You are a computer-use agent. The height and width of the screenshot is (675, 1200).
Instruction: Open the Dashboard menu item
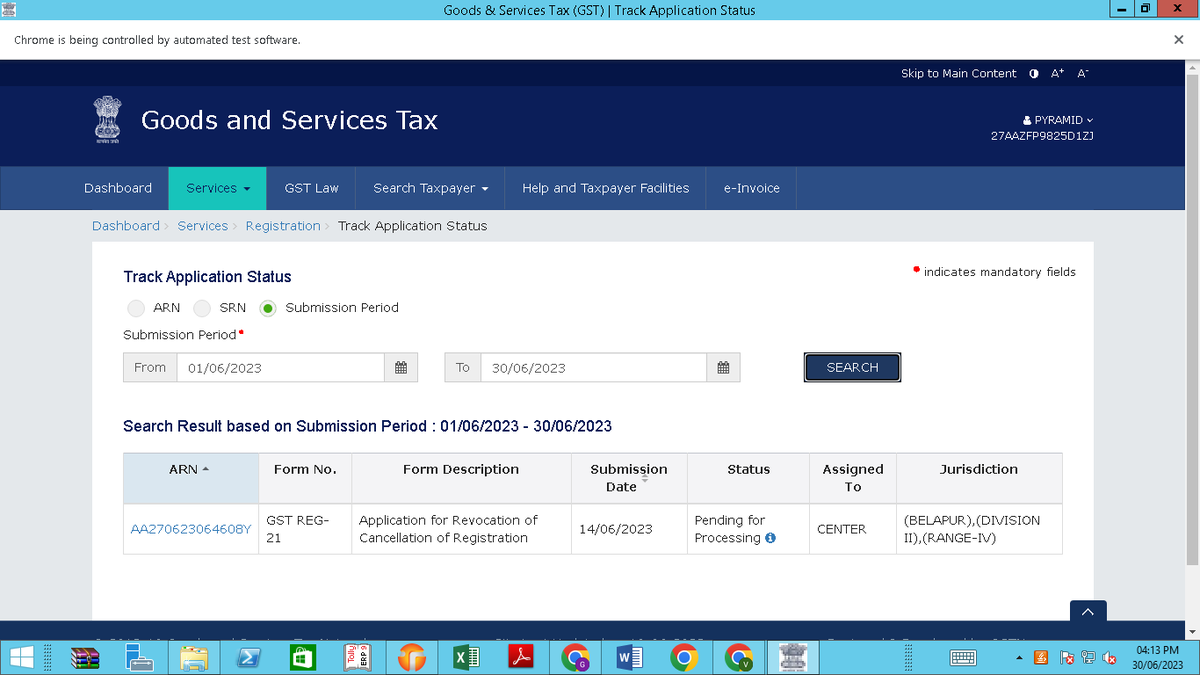[x=118, y=188]
